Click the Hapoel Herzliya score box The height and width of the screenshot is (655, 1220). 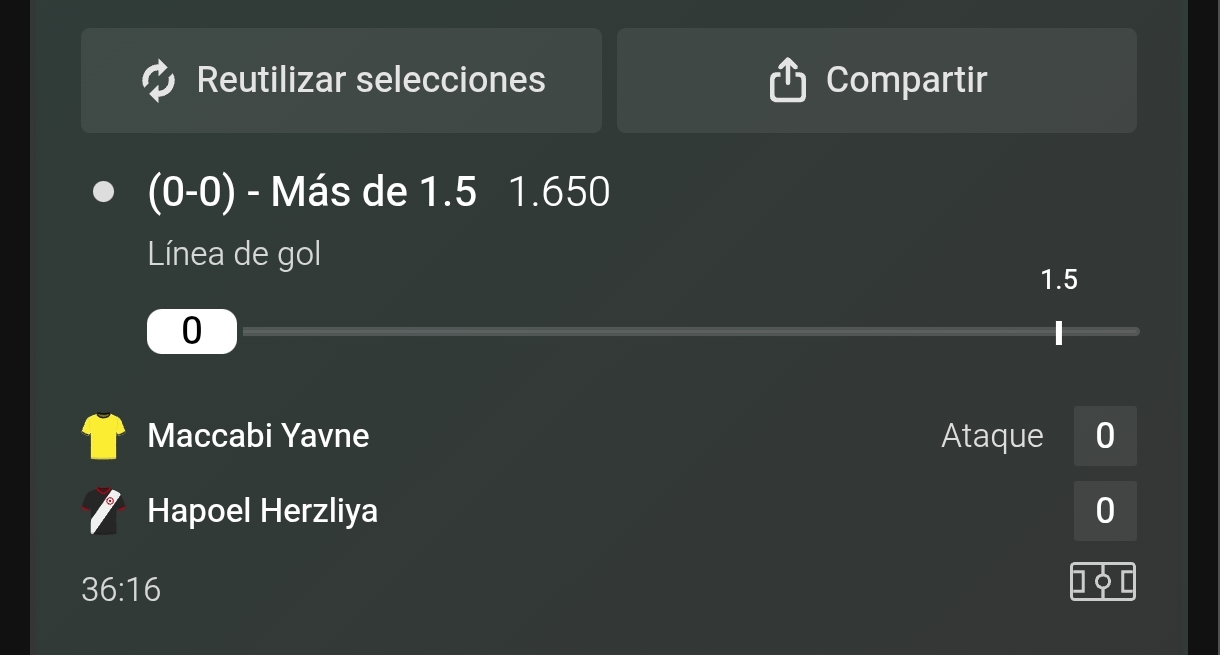coord(1105,511)
